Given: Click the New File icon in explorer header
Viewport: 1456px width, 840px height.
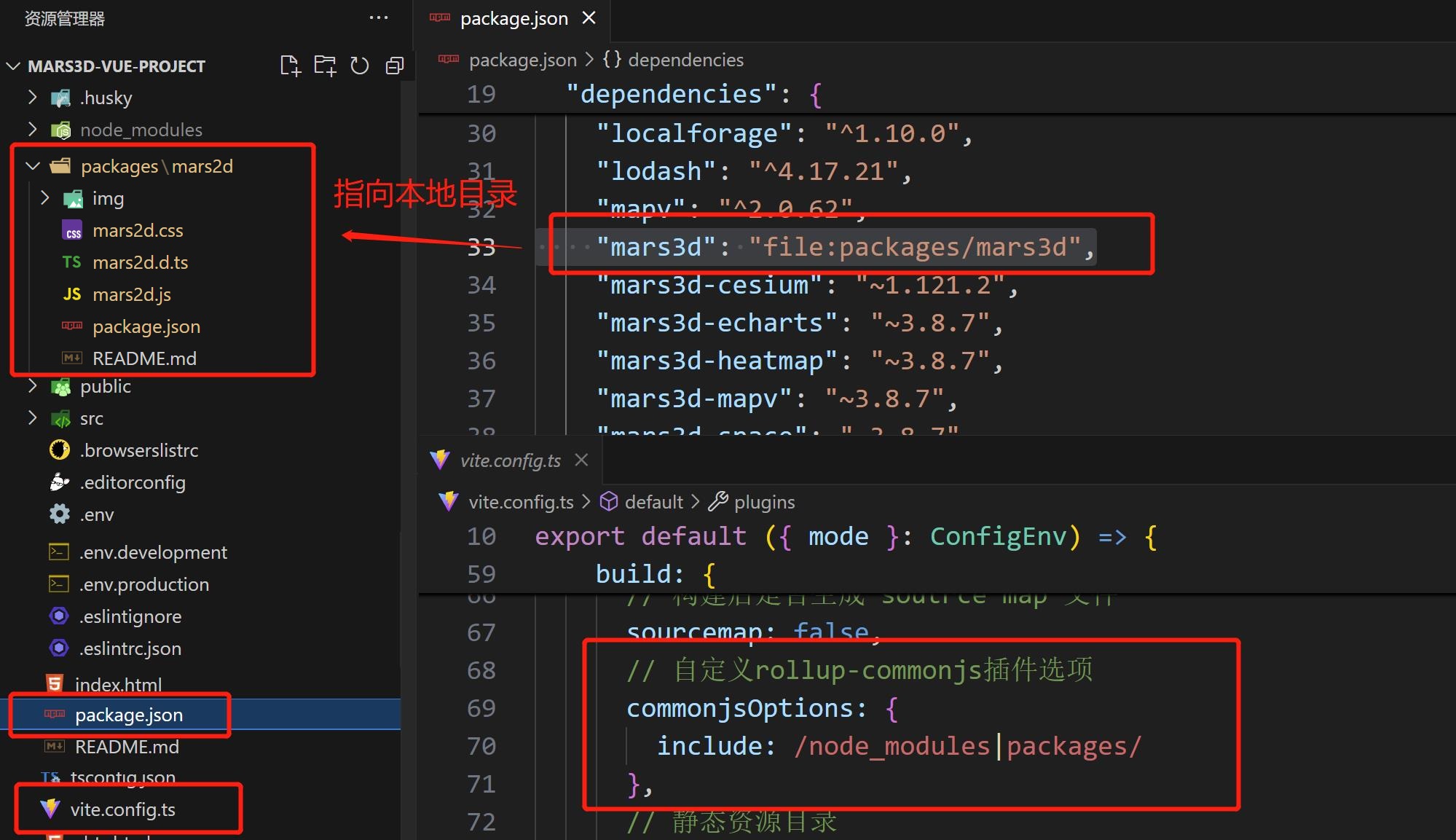Looking at the screenshot, I should [x=291, y=66].
